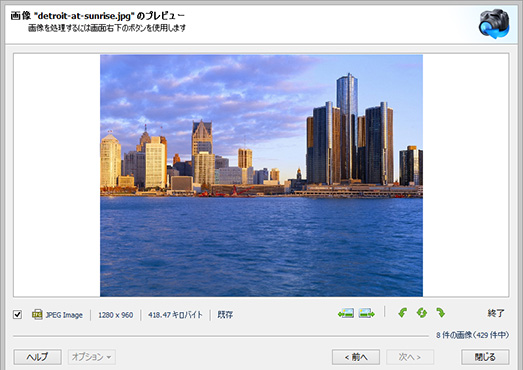Click the 8 件の画像 (429 件中) counter
The image size is (523, 370).
click(x=472, y=335)
